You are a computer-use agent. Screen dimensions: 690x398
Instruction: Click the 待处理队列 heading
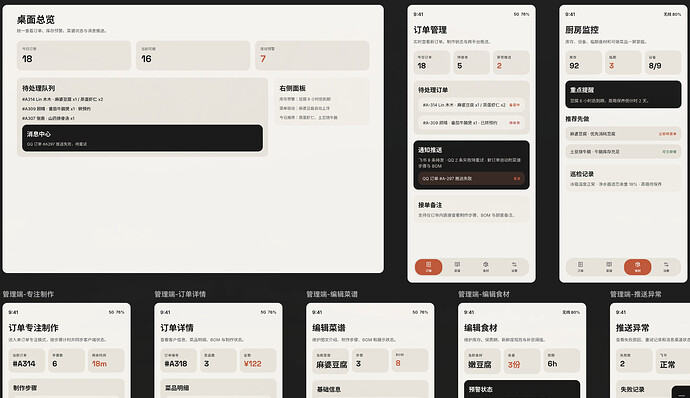coord(39,88)
